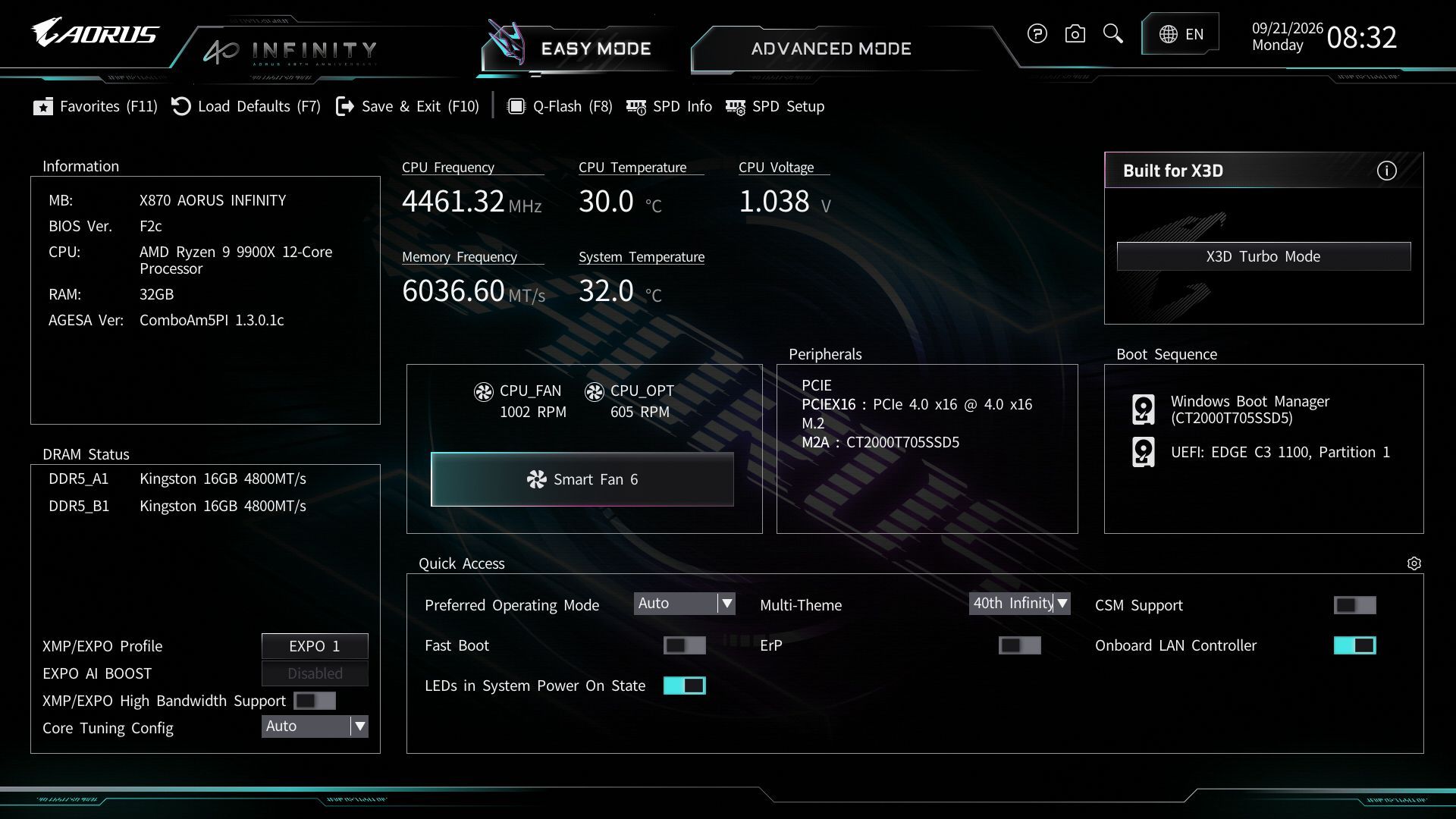Open Q-Flash (F8) menu text
1456x819 pixels.
pos(573,106)
